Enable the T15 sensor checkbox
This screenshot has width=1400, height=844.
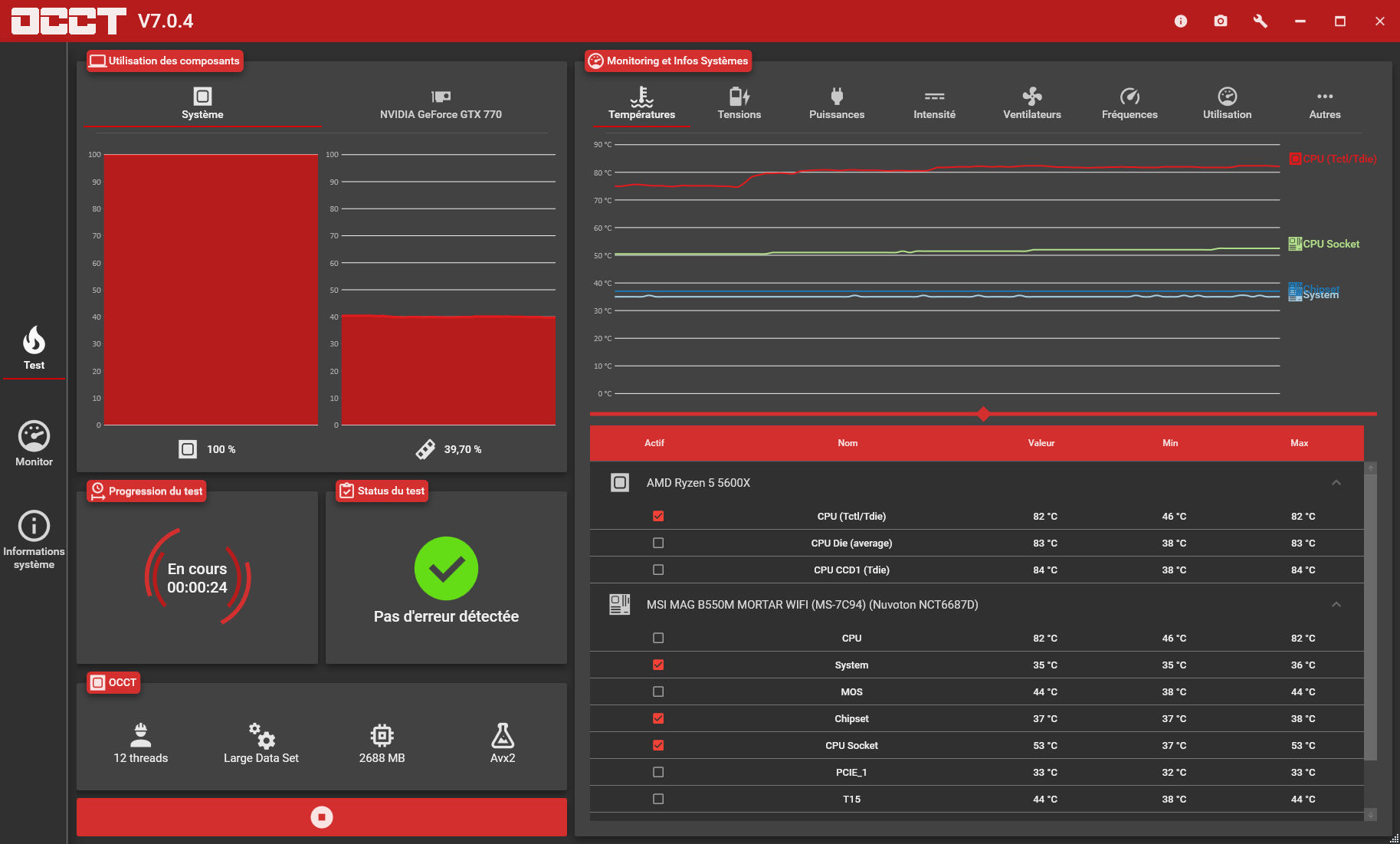coord(658,799)
